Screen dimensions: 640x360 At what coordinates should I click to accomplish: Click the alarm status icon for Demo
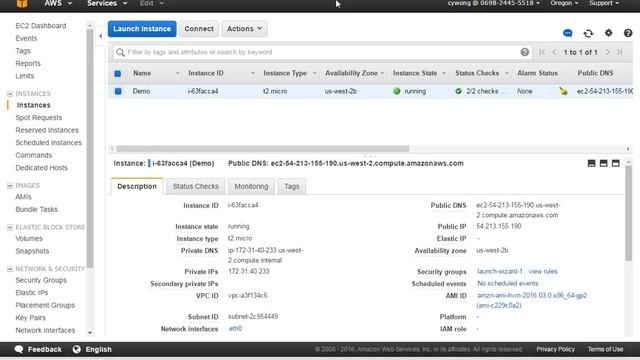pos(563,91)
